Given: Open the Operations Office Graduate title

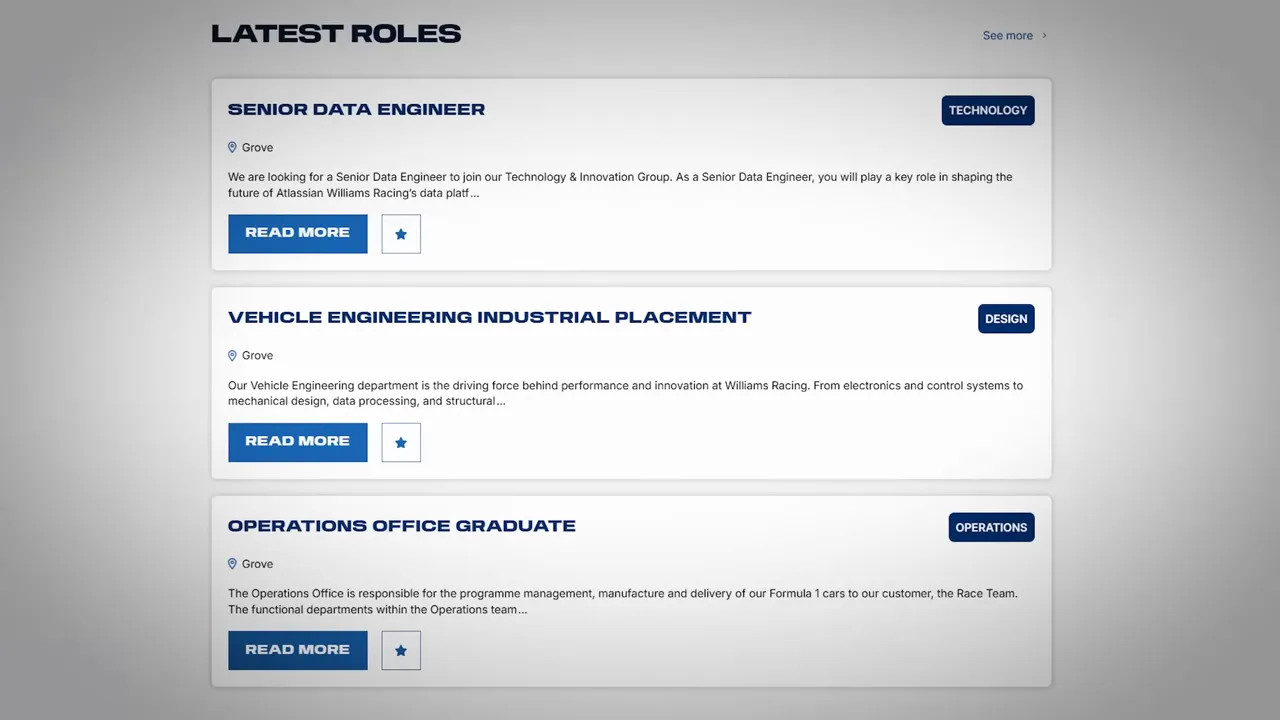Looking at the screenshot, I should [x=402, y=525].
